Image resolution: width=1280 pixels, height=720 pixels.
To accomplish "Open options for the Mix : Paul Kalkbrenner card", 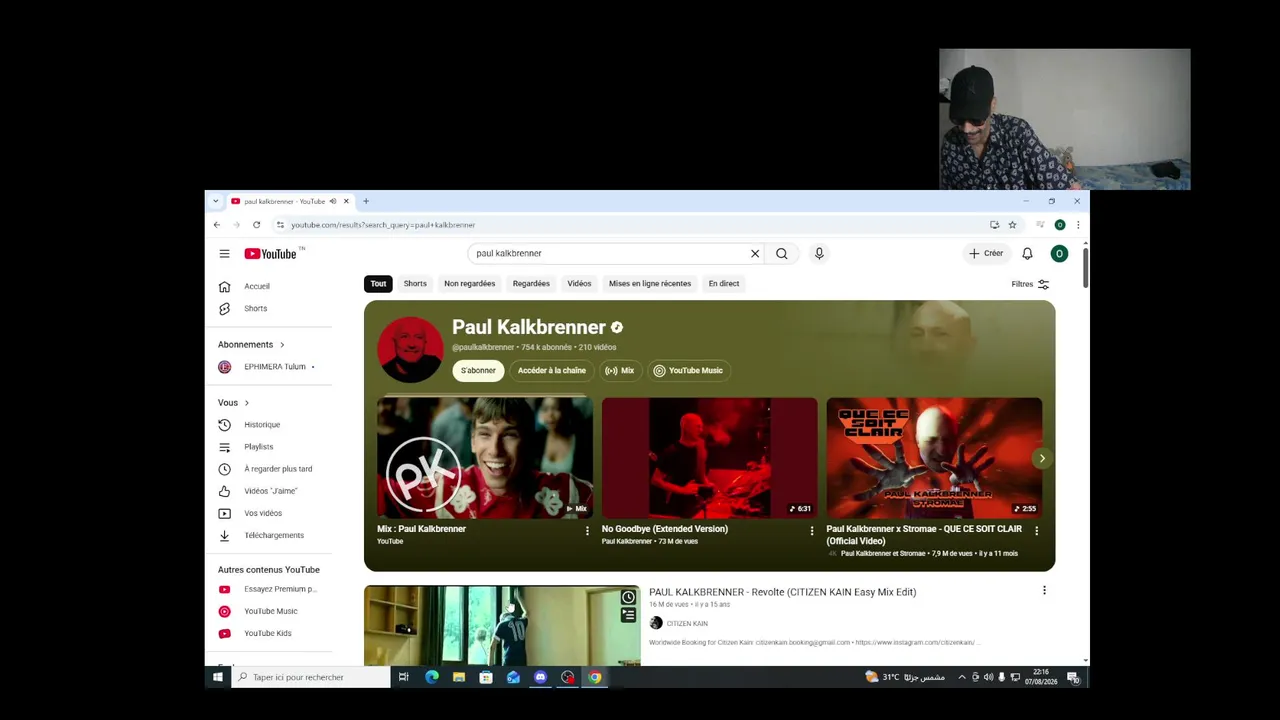I will tap(587, 531).
